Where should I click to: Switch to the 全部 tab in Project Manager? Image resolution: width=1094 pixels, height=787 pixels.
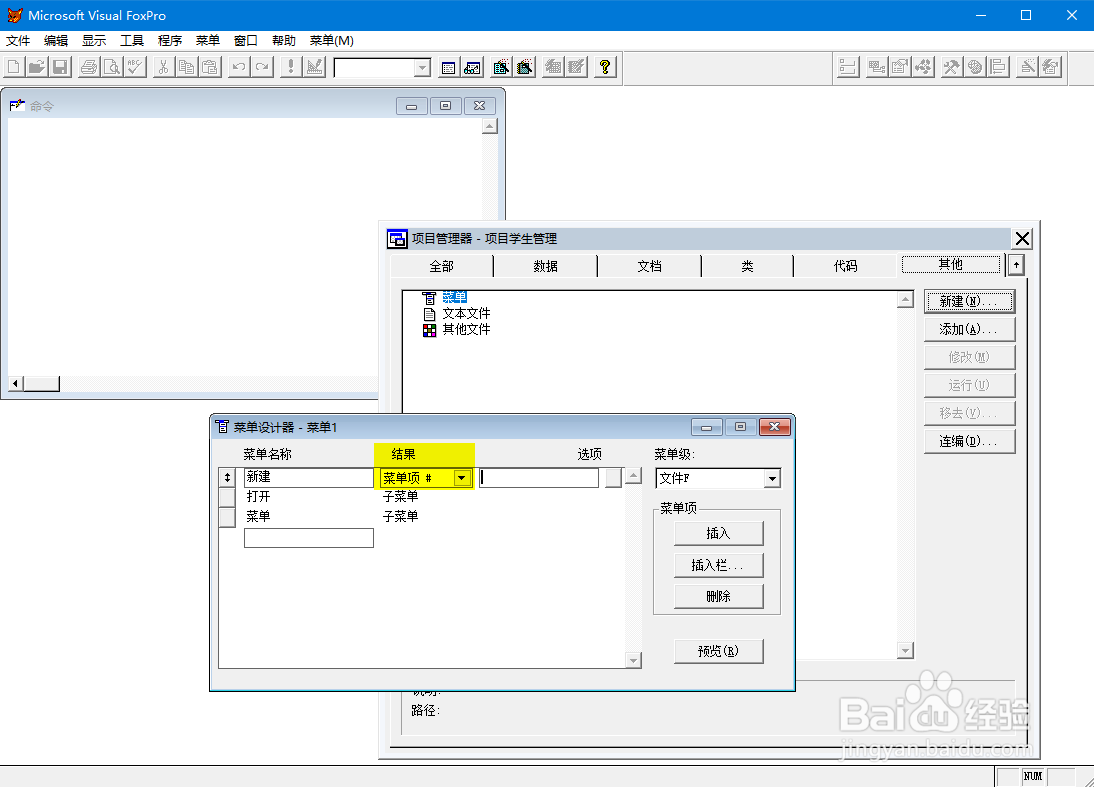[x=442, y=266]
